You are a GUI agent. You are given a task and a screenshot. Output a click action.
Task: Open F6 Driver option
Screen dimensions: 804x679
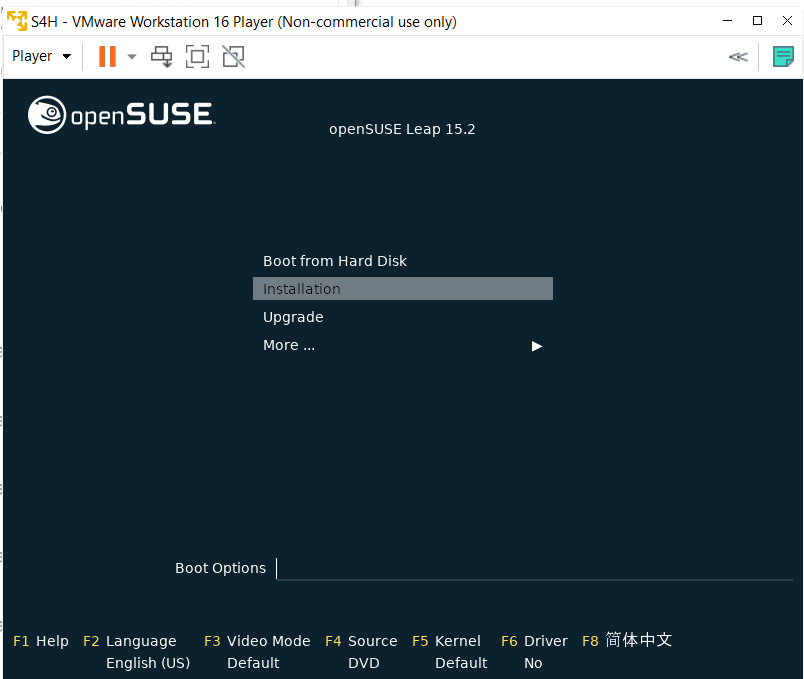[x=534, y=641]
